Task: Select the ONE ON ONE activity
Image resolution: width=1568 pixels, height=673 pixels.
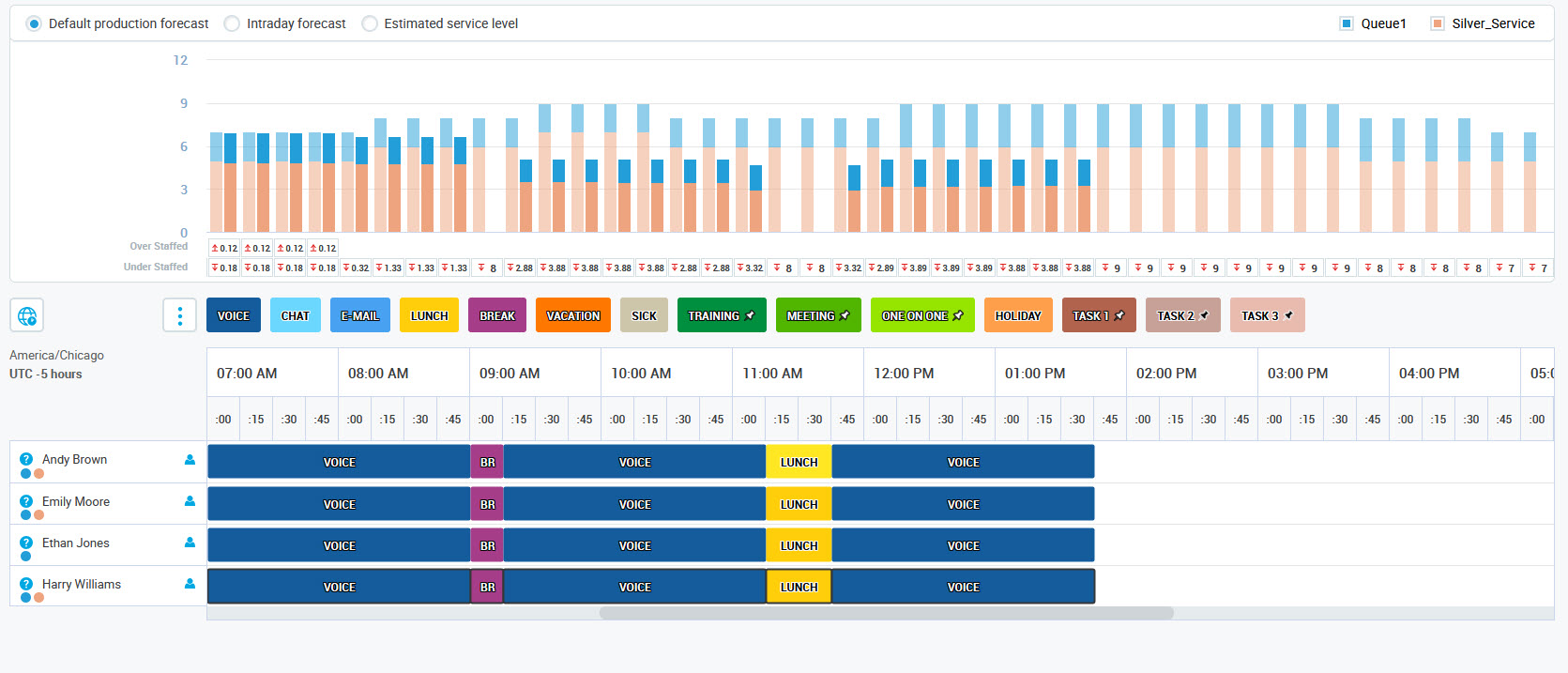Action: [x=921, y=315]
